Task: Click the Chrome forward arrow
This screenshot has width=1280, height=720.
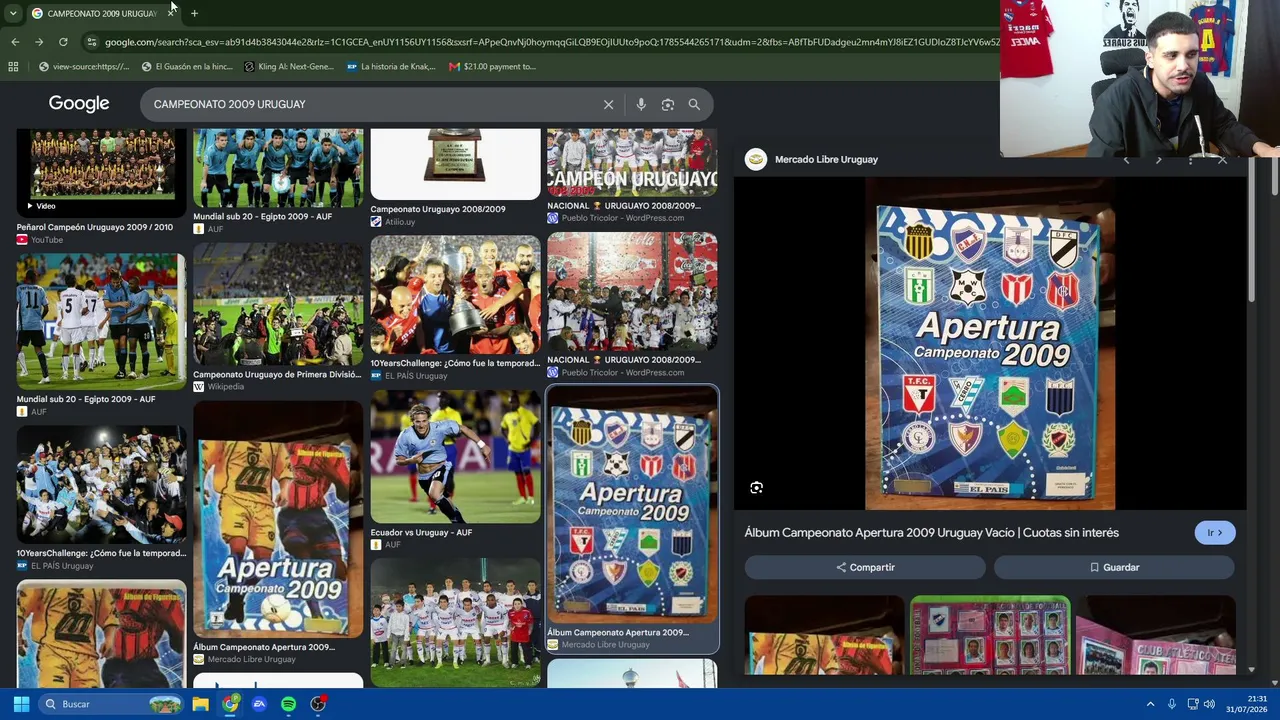Action: pyautogui.click(x=39, y=42)
